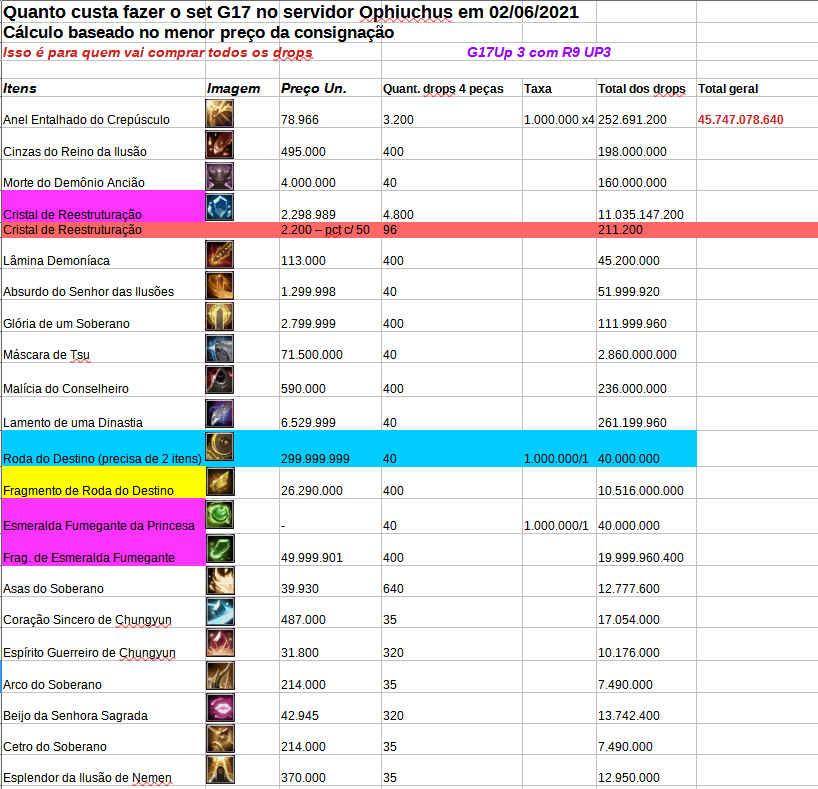The height and width of the screenshot is (789, 818).
Task: Select the Roda do Destino item icon
Action: (x=220, y=446)
